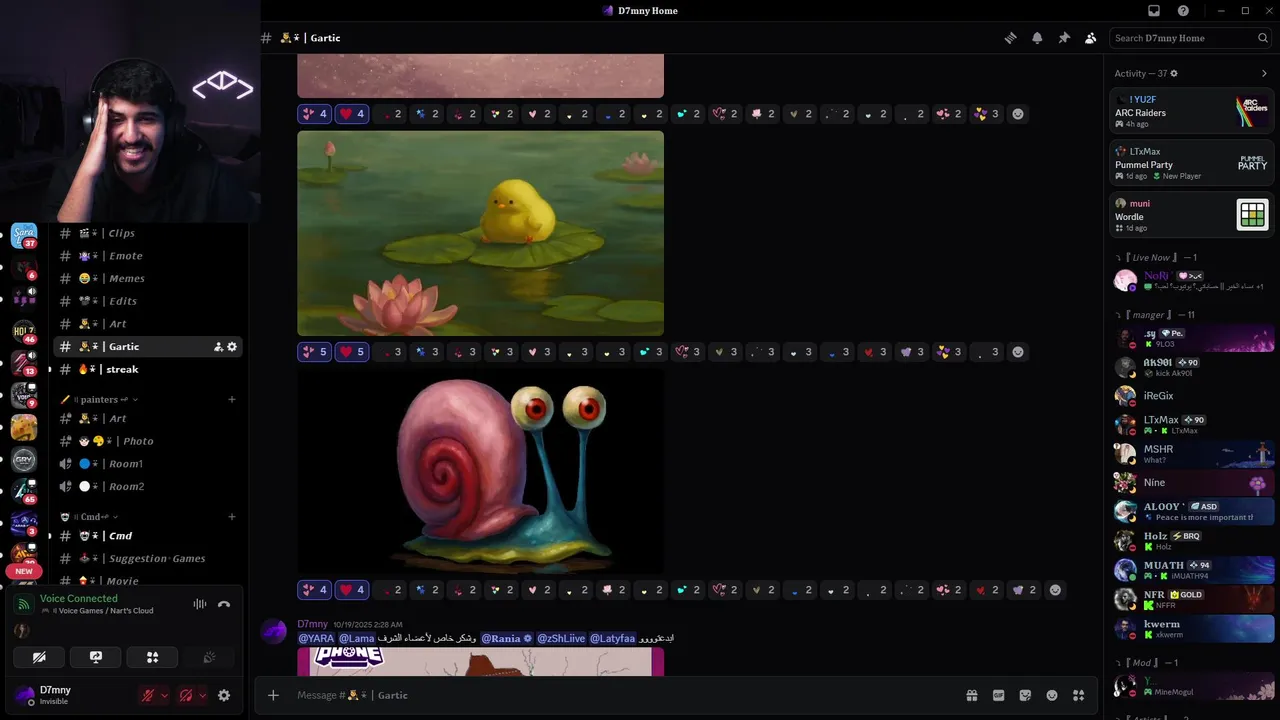Click the @Rania mention
Viewport: 1280px width, 720px height.
(x=507, y=638)
